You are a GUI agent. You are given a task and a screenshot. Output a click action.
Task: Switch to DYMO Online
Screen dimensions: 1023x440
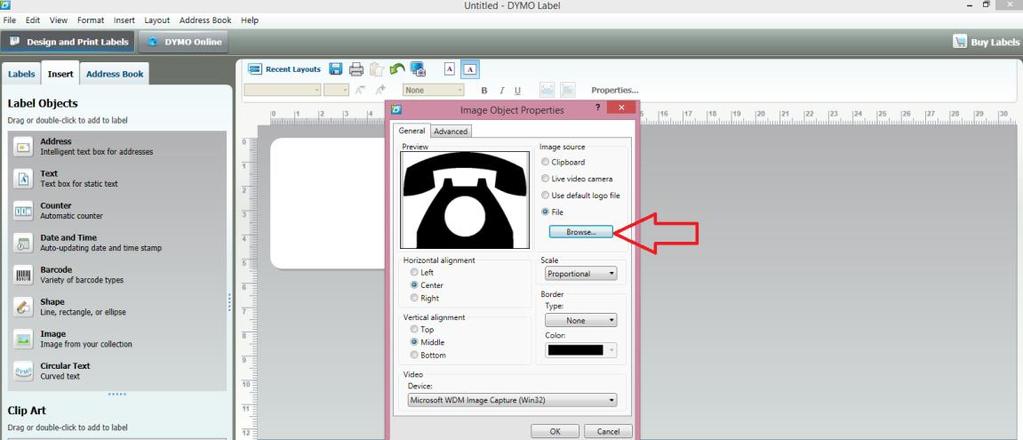pyautogui.click(x=185, y=42)
